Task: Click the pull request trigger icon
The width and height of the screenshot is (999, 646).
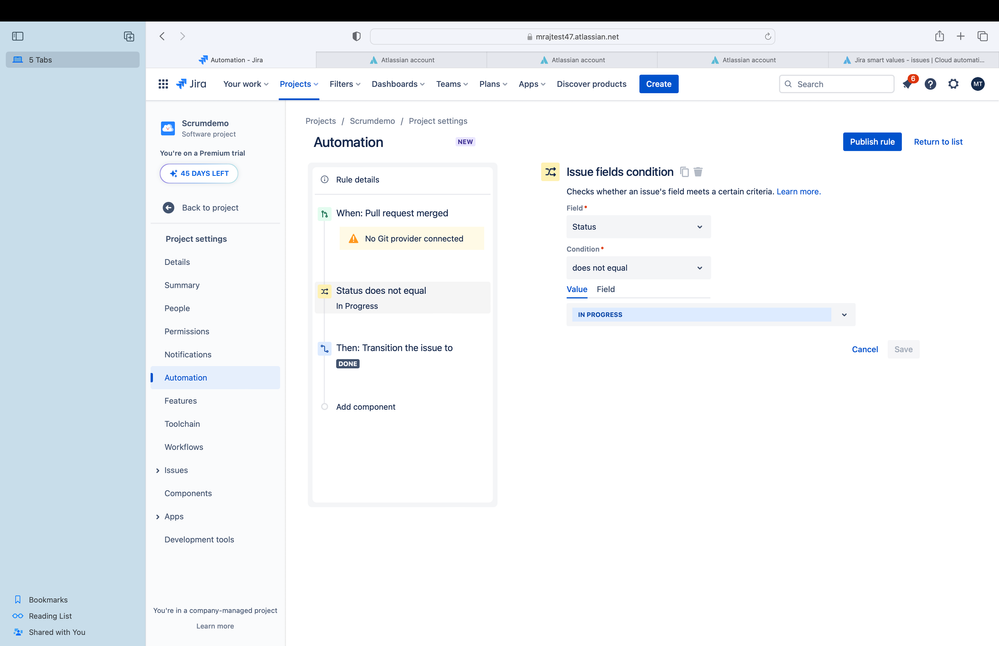Action: point(324,213)
